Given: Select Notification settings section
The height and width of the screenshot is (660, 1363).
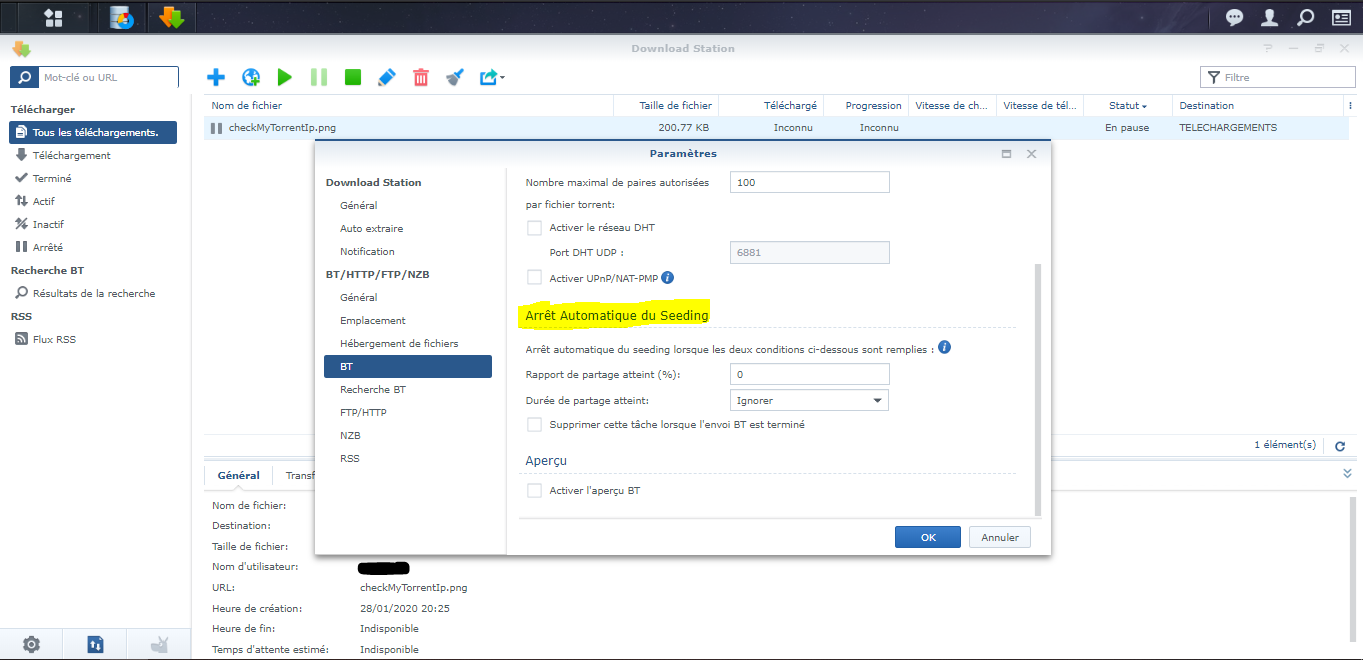Looking at the screenshot, I should point(367,252).
